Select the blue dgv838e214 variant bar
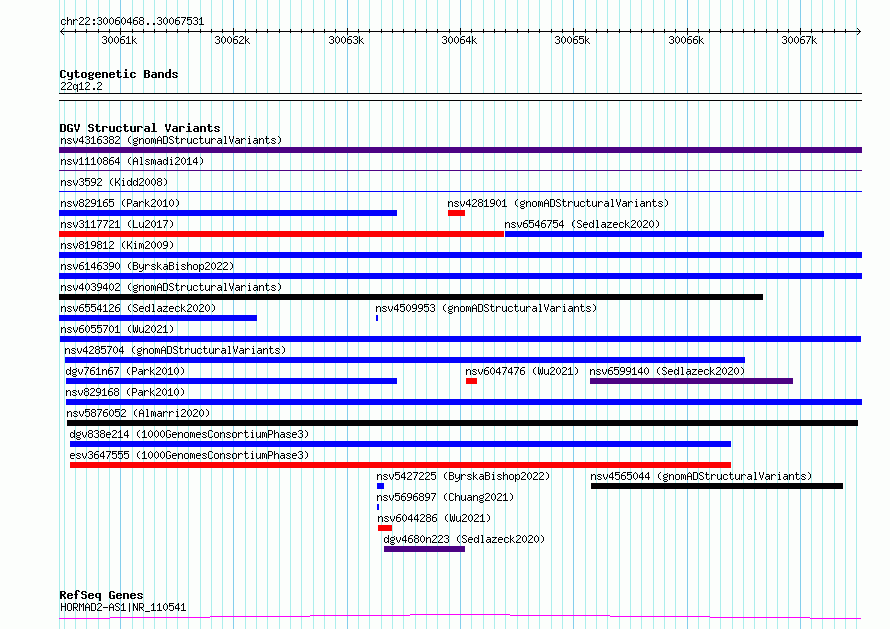Image resolution: width=890 pixels, height=629 pixels. tap(401, 444)
